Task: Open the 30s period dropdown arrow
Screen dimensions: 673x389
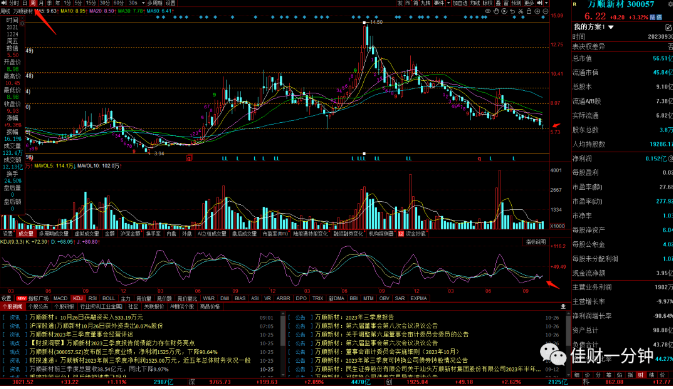Action: coord(143,3)
